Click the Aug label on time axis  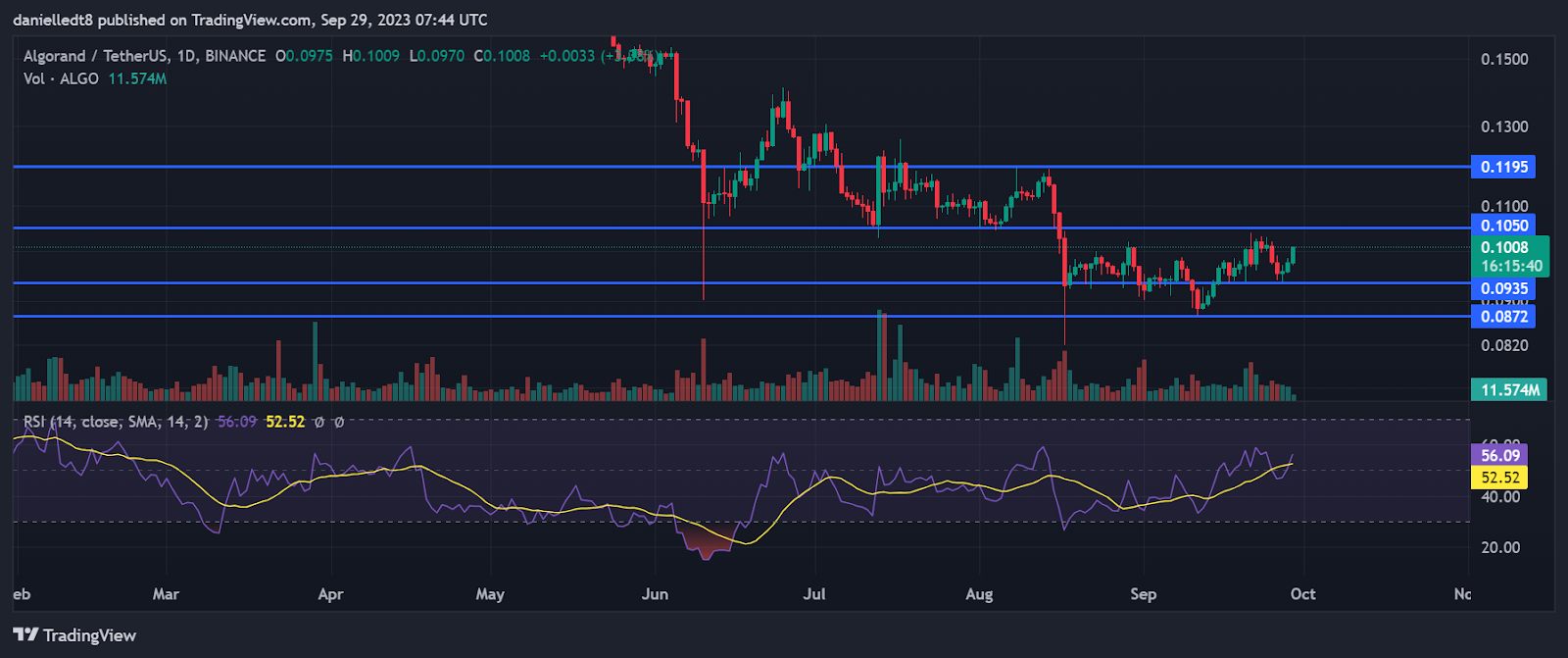pyautogui.click(x=979, y=594)
